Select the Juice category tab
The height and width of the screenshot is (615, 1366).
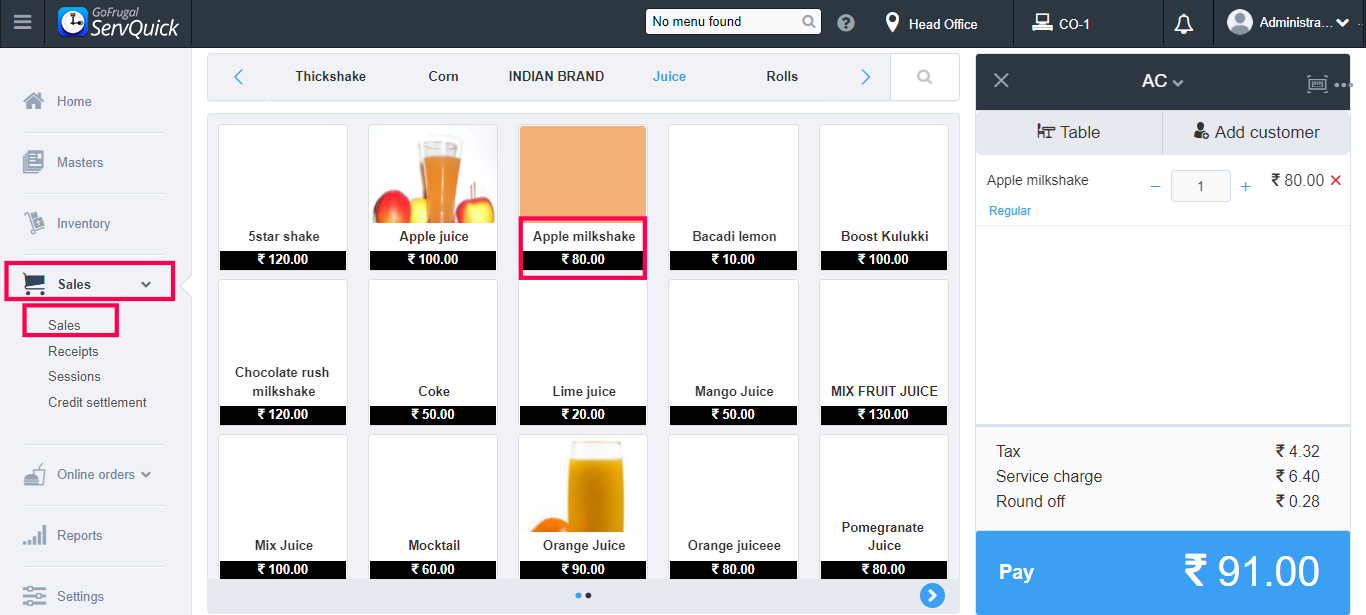[669, 77]
